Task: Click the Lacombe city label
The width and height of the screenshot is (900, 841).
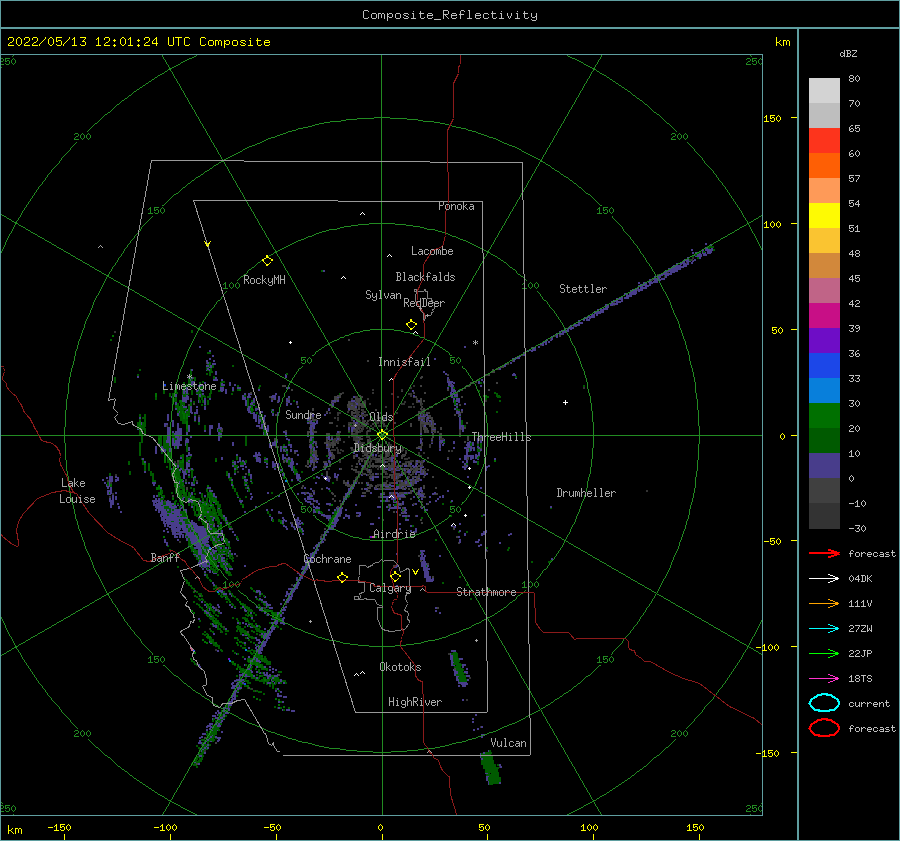Action: coord(432,251)
